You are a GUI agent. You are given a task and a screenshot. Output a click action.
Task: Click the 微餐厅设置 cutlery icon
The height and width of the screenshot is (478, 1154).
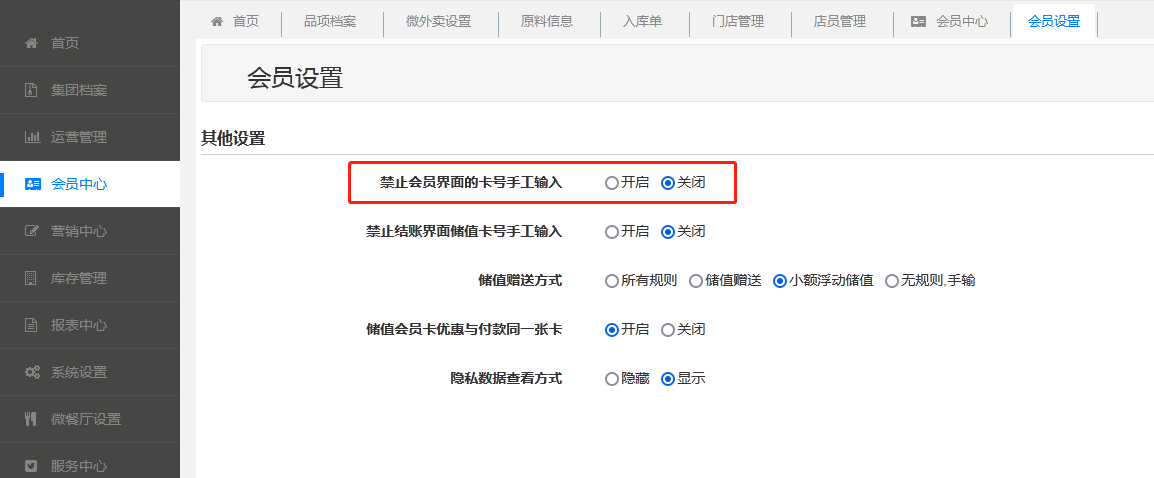click(32, 419)
